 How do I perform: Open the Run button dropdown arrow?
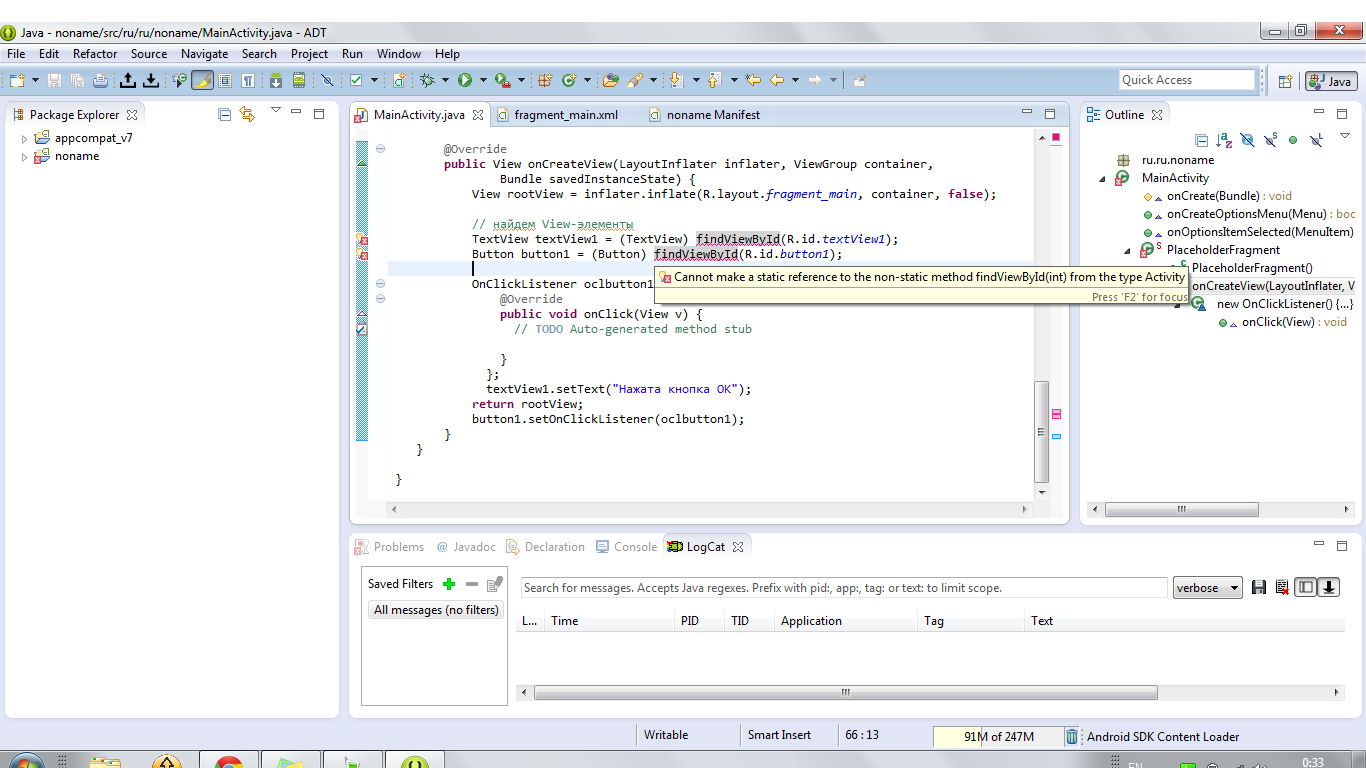pos(483,80)
